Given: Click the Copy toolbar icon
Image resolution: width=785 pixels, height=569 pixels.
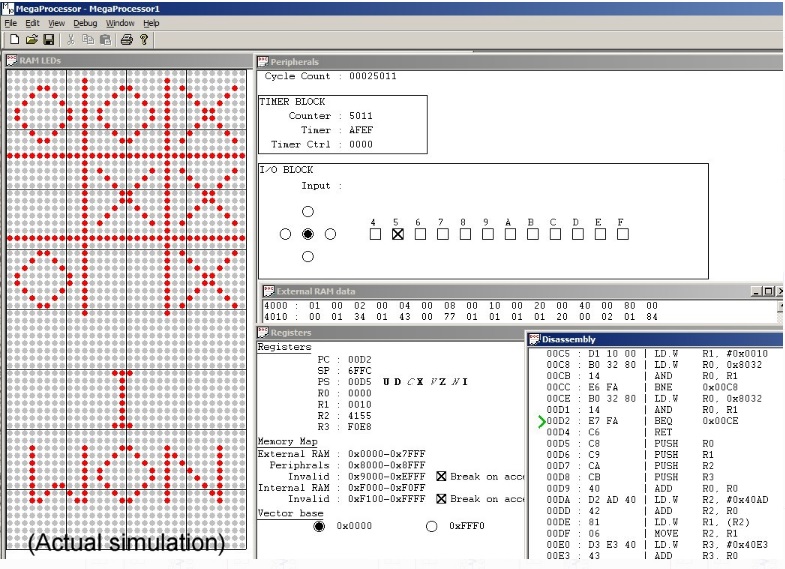Looking at the screenshot, I should 88,40.
